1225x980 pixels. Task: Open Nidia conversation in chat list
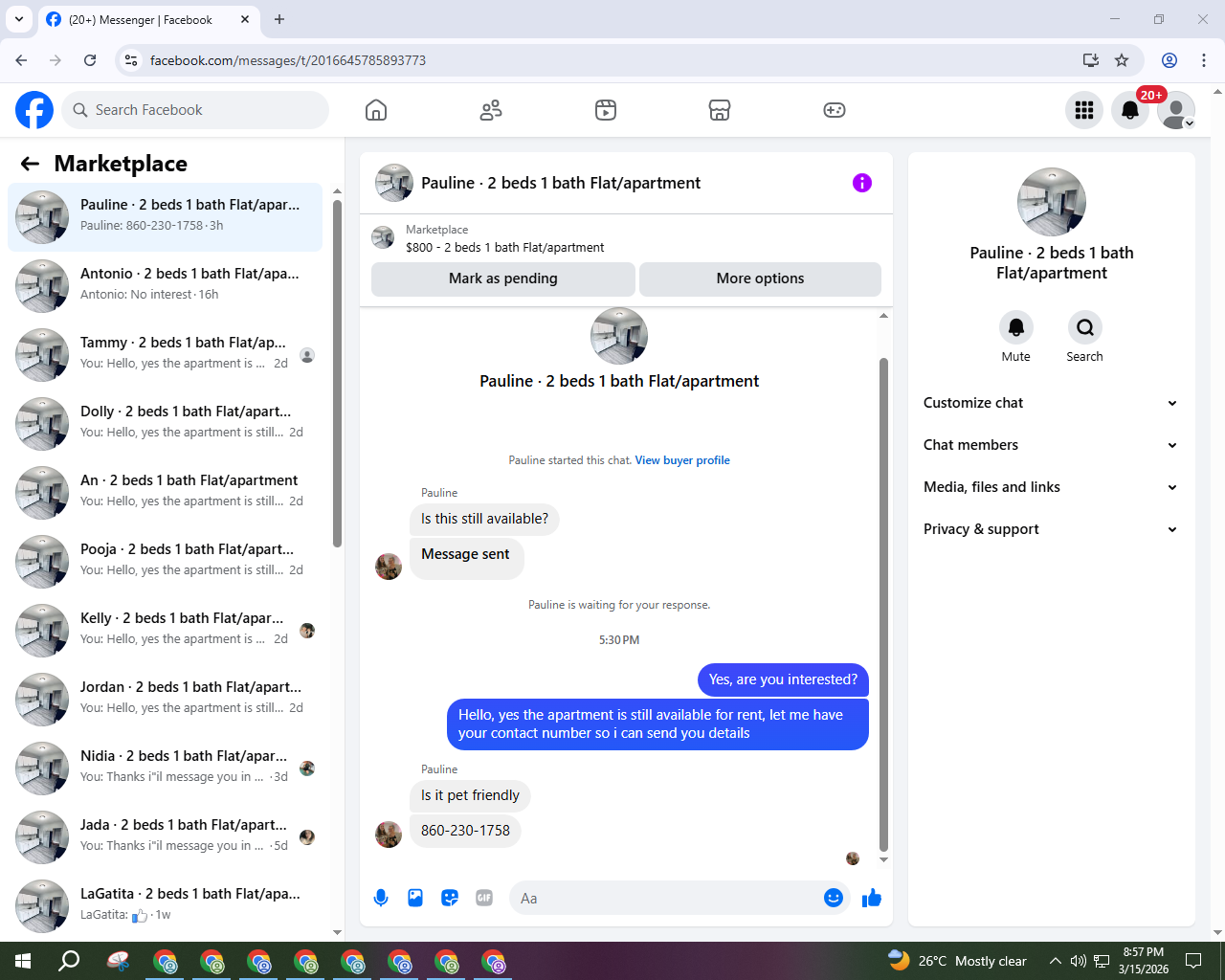(165, 768)
